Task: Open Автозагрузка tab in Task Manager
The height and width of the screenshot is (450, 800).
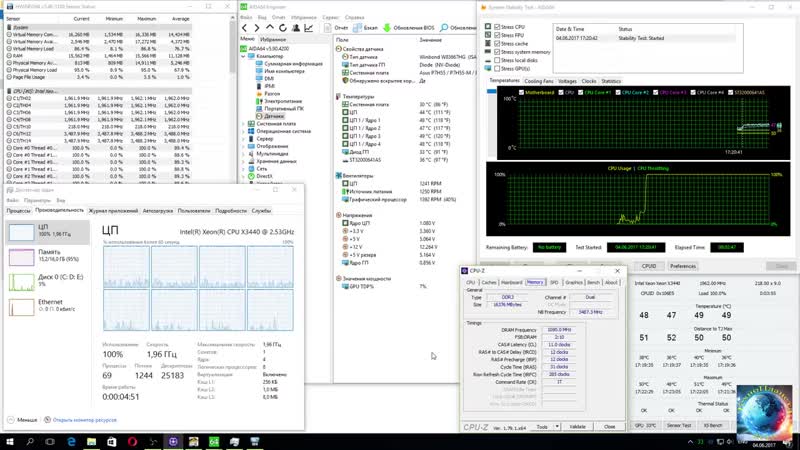Action: pyautogui.click(x=158, y=211)
